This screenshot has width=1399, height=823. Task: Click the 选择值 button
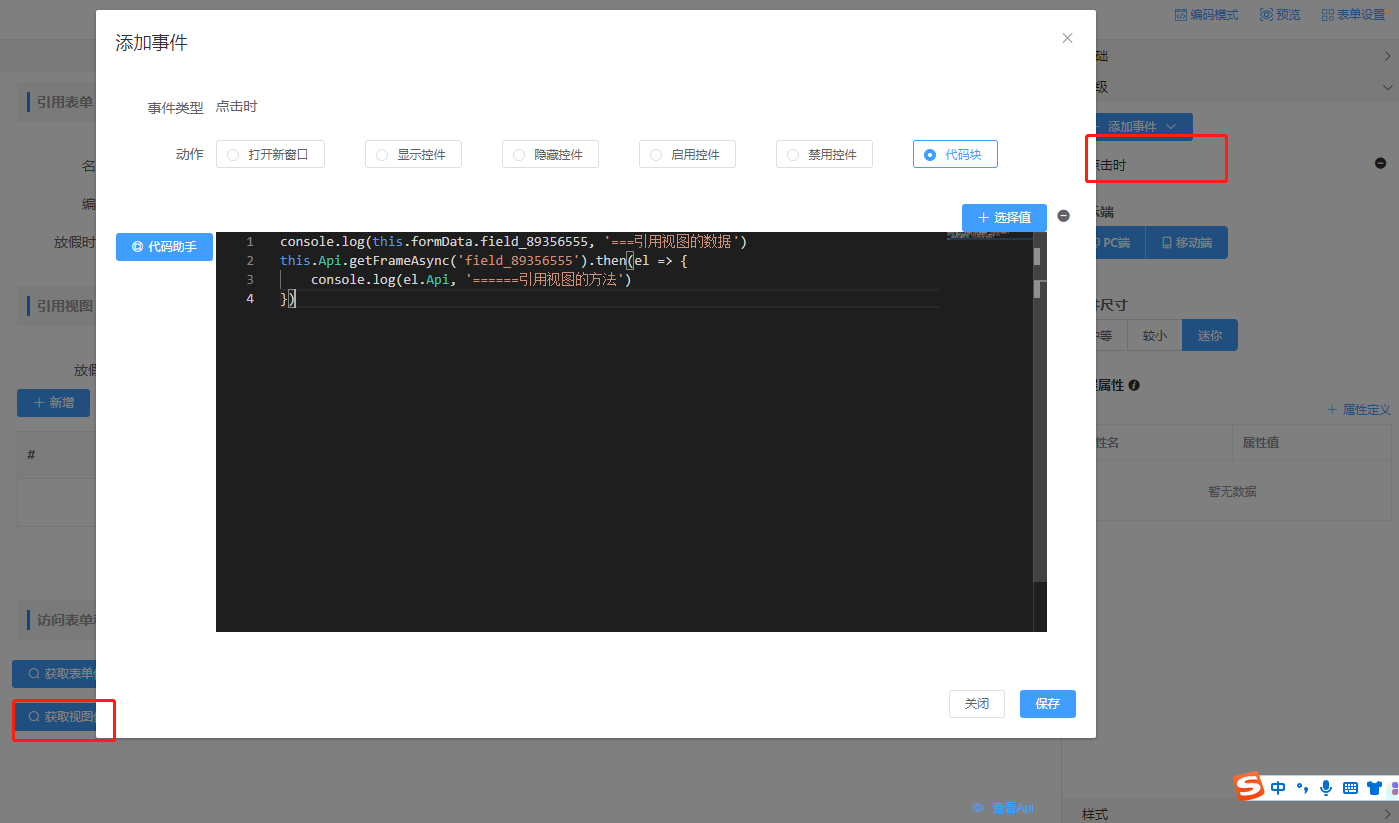pyautogui.click(x=1004, y=217)
